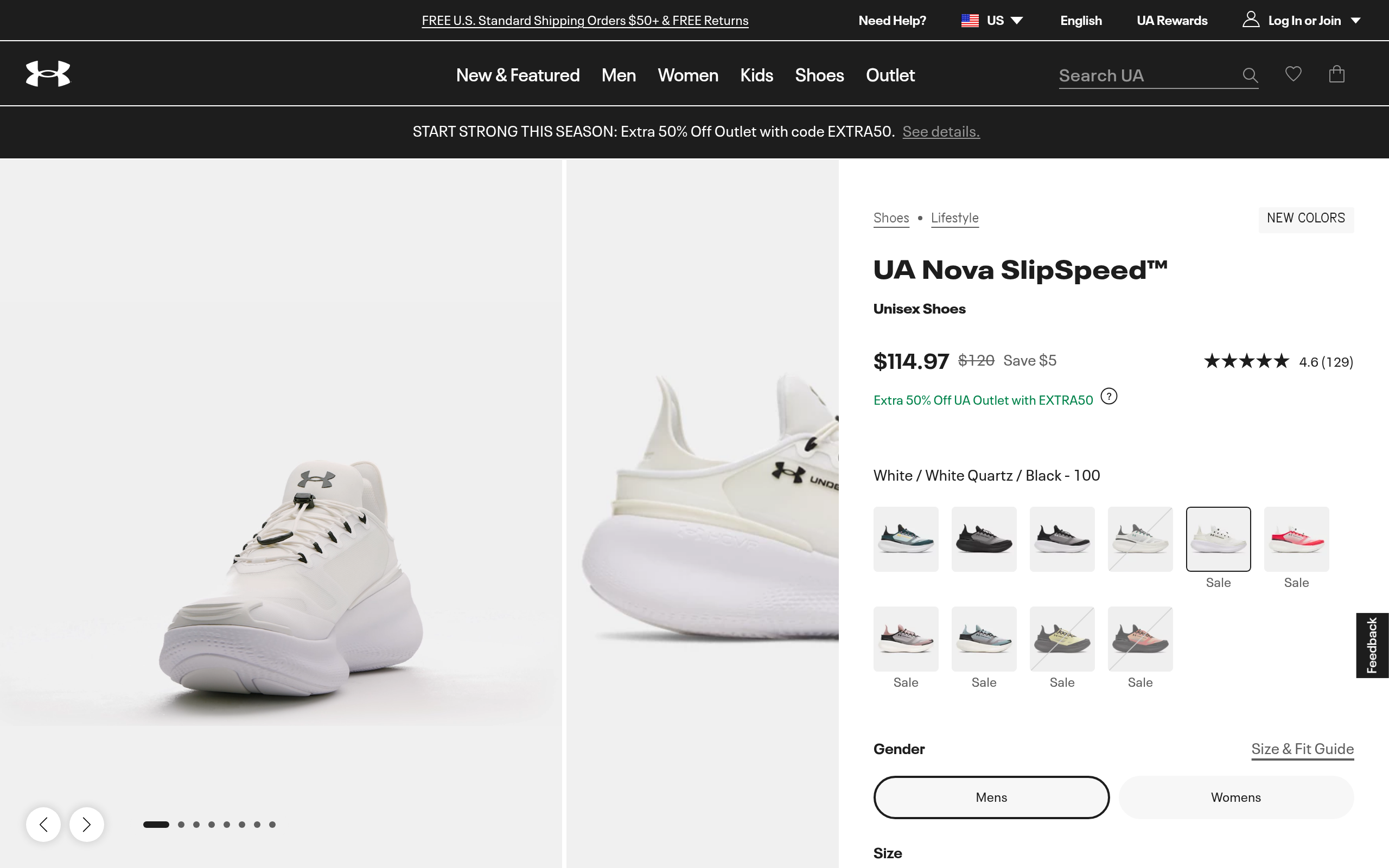This screenshot has width=1389, height=868.
Task: Select the Womens gender option
Action: tap(1236, 797)
